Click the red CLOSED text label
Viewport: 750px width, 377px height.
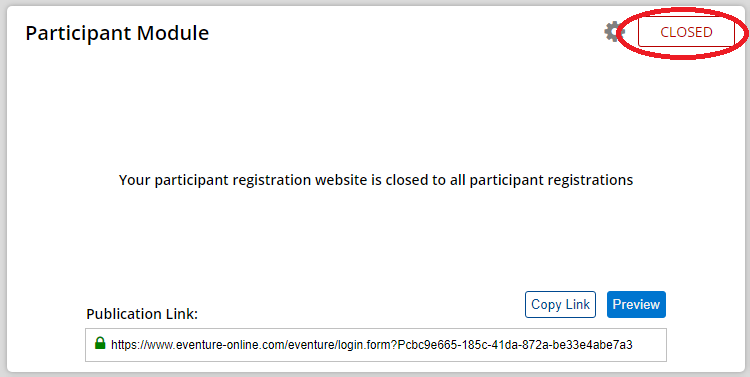[x=686, y=32]
